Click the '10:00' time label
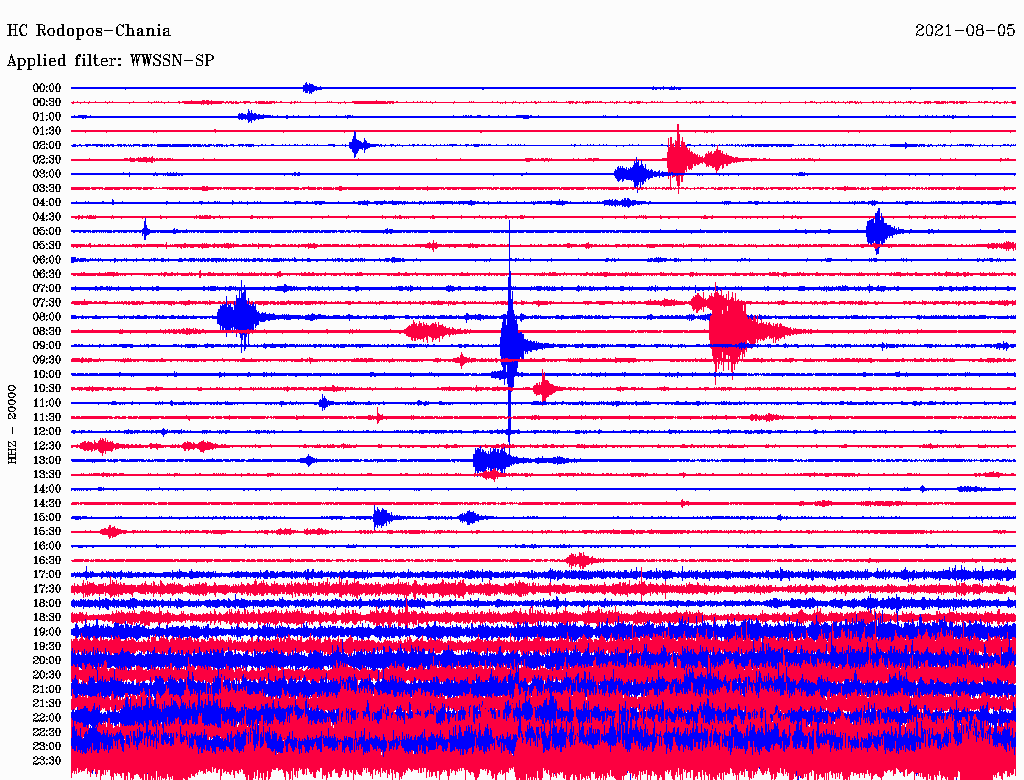 pos(47,374)
